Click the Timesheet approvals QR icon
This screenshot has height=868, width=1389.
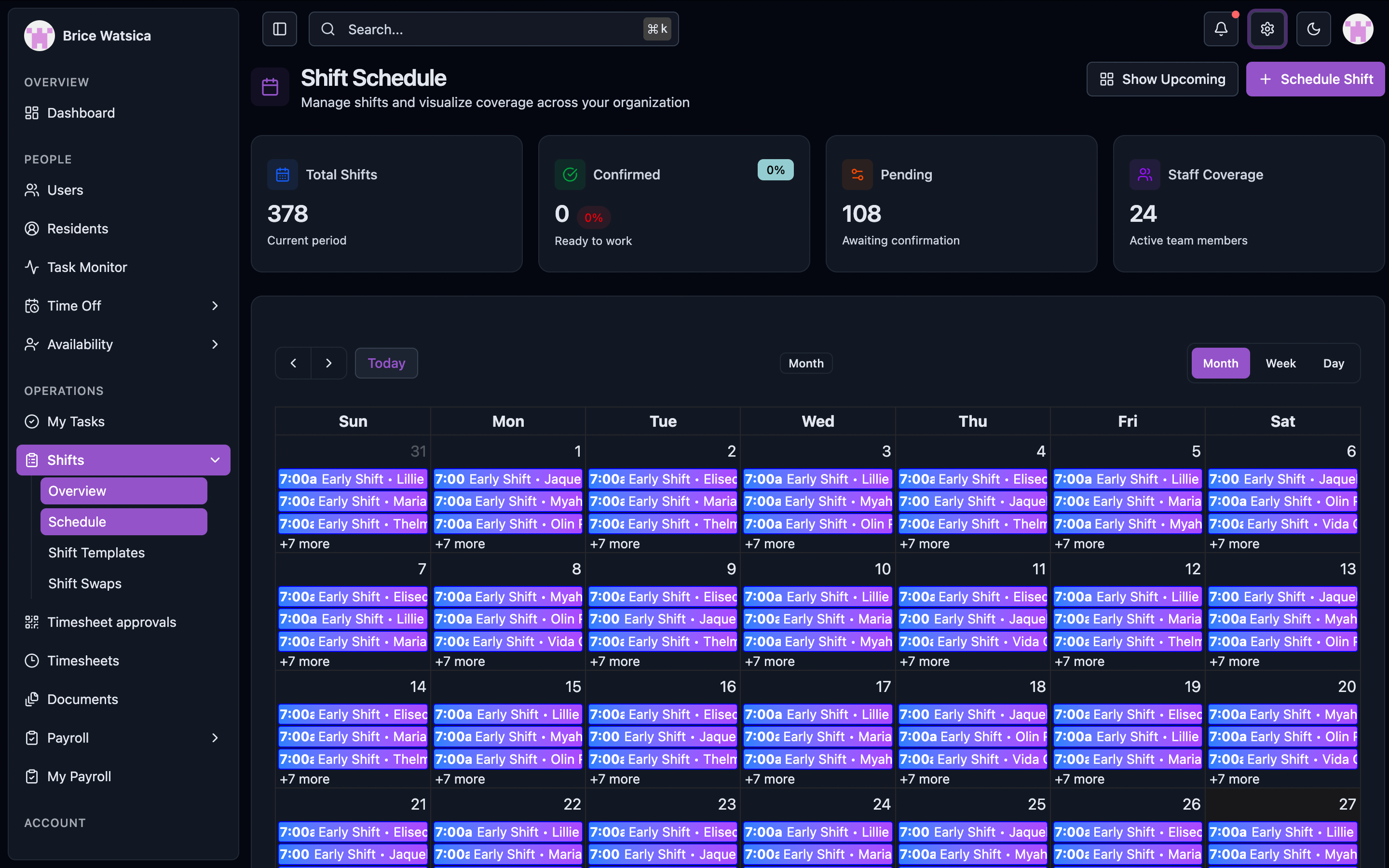click(x=31, y=622)
